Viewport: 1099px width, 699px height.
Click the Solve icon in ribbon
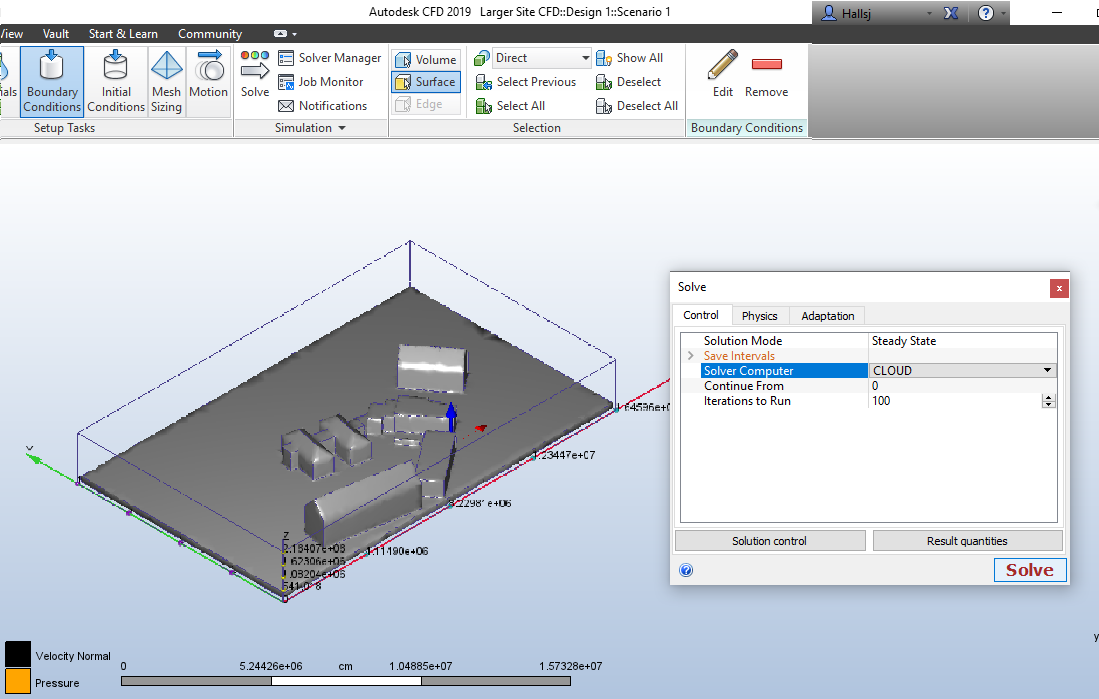click(x=255, y=76)
